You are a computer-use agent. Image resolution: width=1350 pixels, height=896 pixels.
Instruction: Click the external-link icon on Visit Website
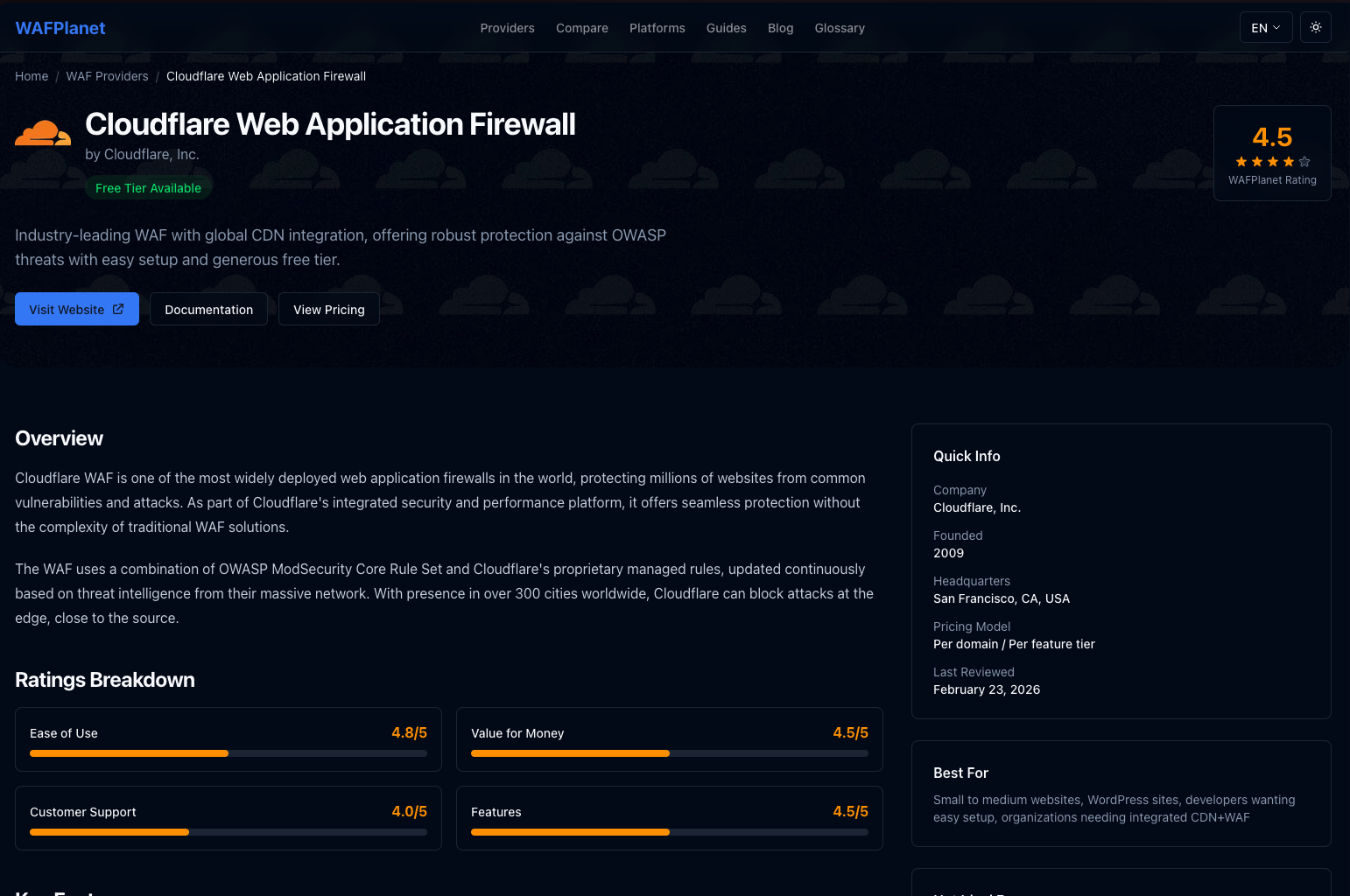(119, 309)
